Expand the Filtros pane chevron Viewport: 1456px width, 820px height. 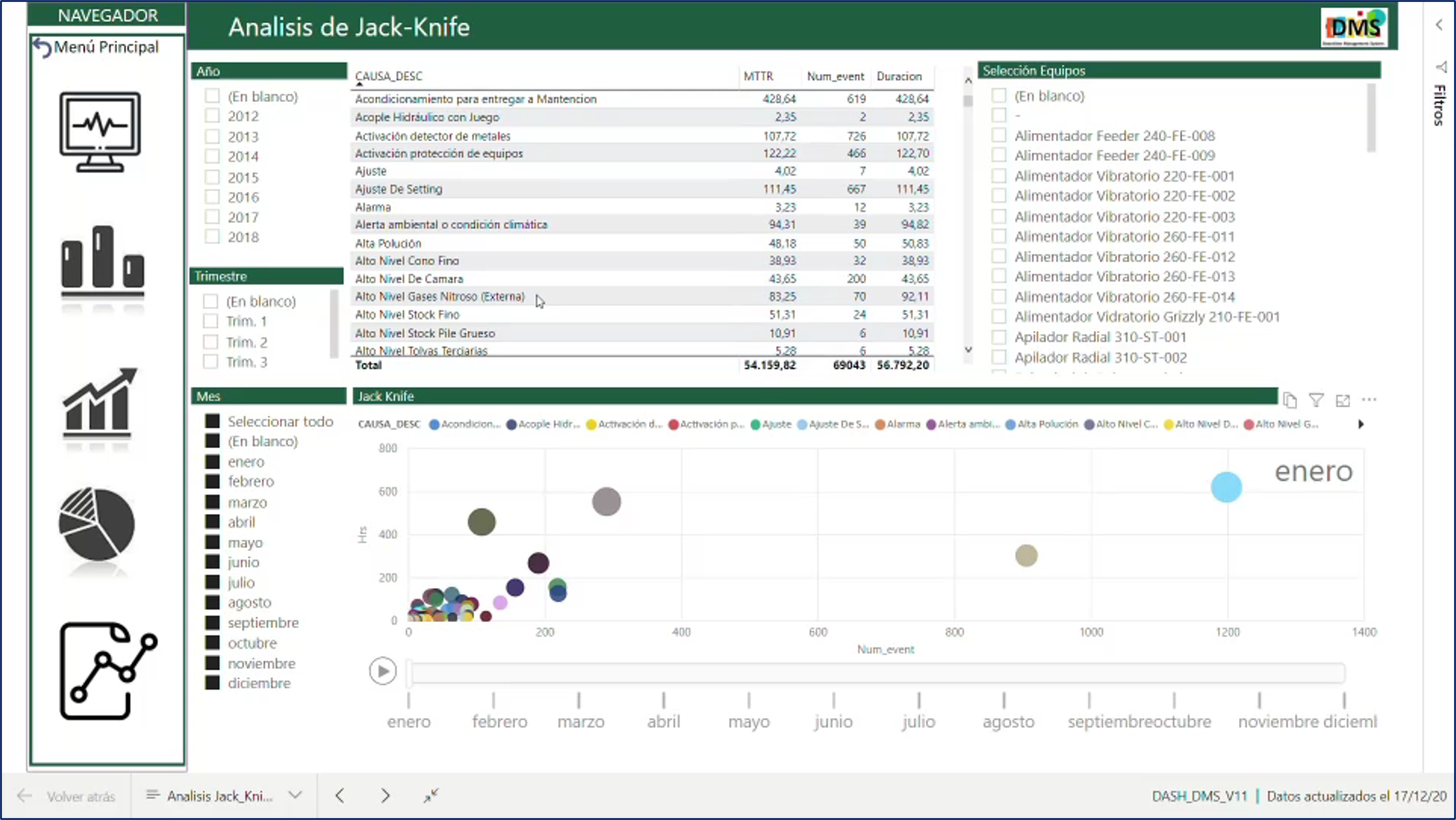[x=1439, y=25]
